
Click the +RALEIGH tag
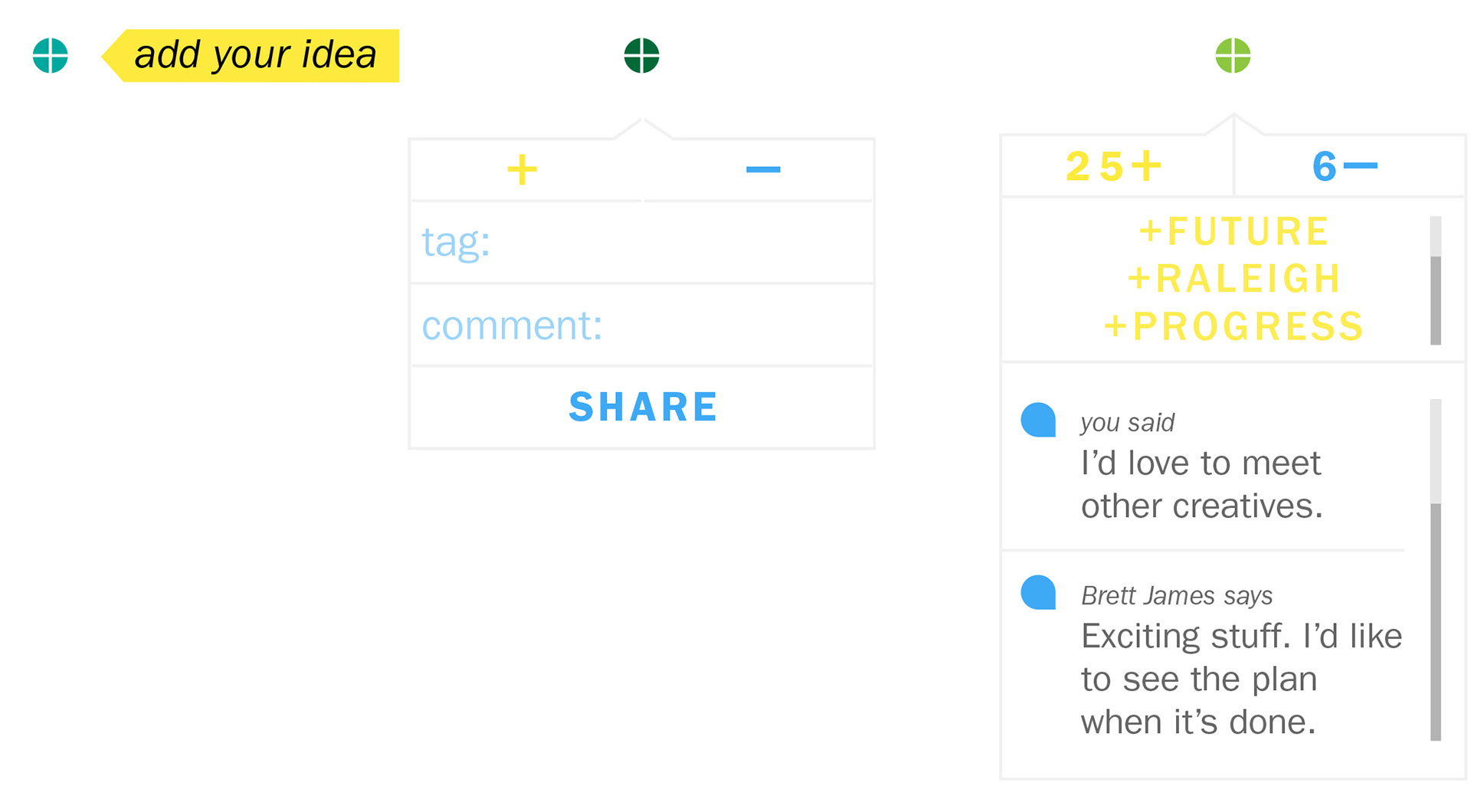coord(1234,279)
